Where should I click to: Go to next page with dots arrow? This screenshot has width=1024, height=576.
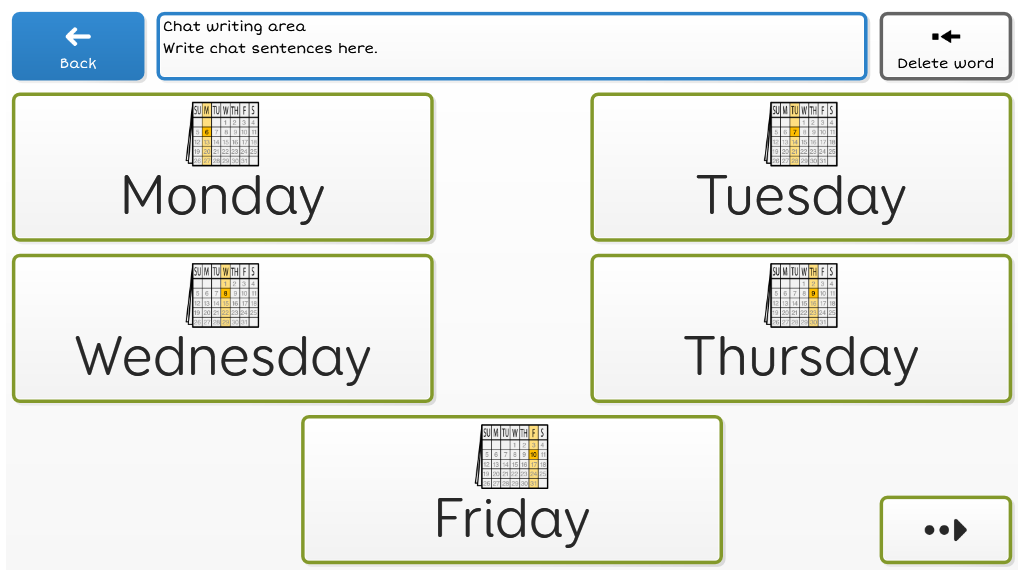coord(946,530)
